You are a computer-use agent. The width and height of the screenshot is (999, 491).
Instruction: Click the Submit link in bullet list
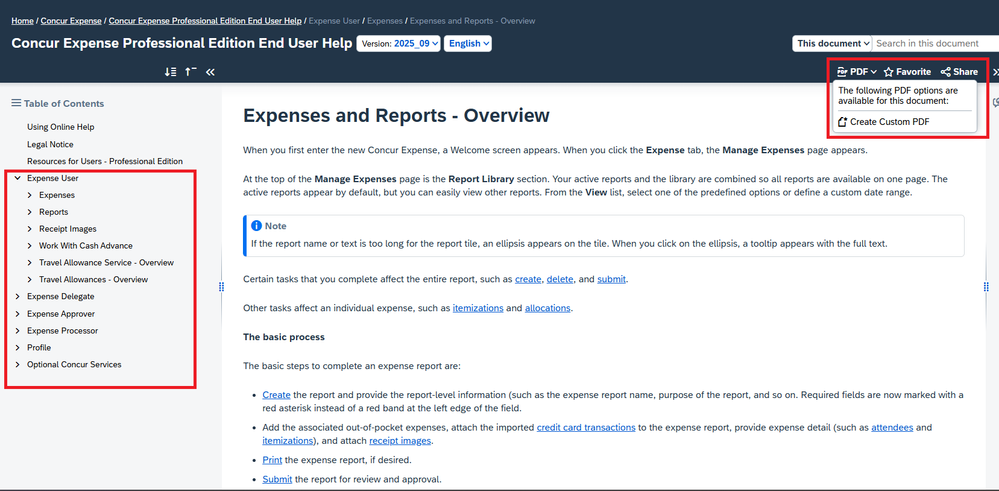(x=277, y=479)
